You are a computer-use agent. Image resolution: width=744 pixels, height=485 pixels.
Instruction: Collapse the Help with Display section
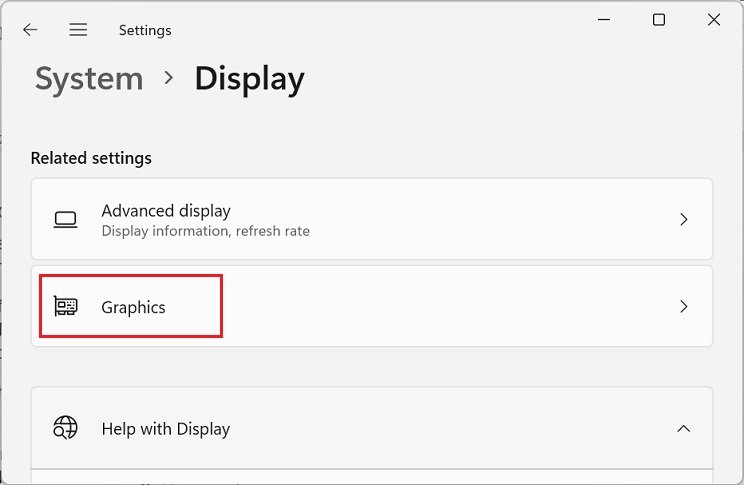684,429
